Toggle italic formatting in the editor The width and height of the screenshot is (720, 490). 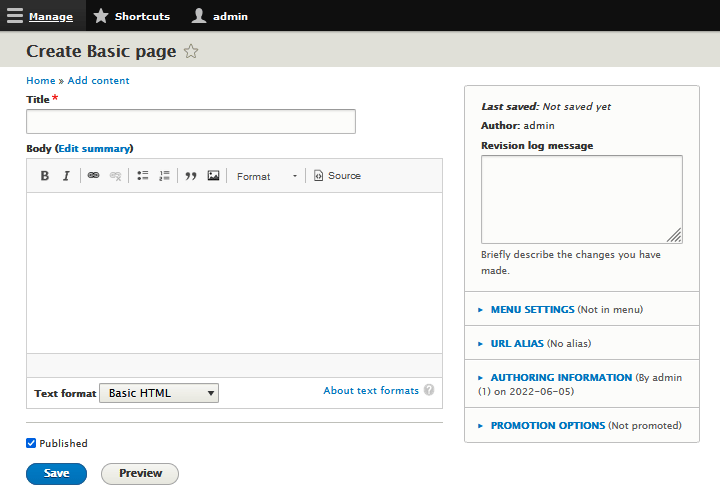pyautogui.click(x=66, y=176)
